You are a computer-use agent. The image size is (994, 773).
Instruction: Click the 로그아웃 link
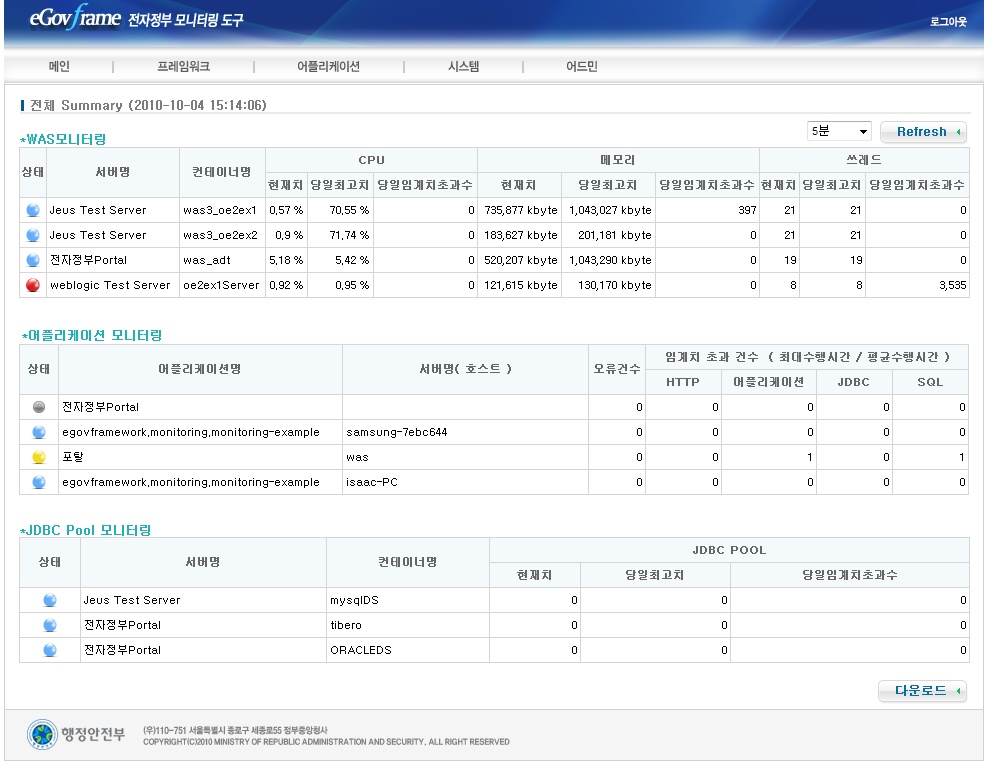coord(948,21)
